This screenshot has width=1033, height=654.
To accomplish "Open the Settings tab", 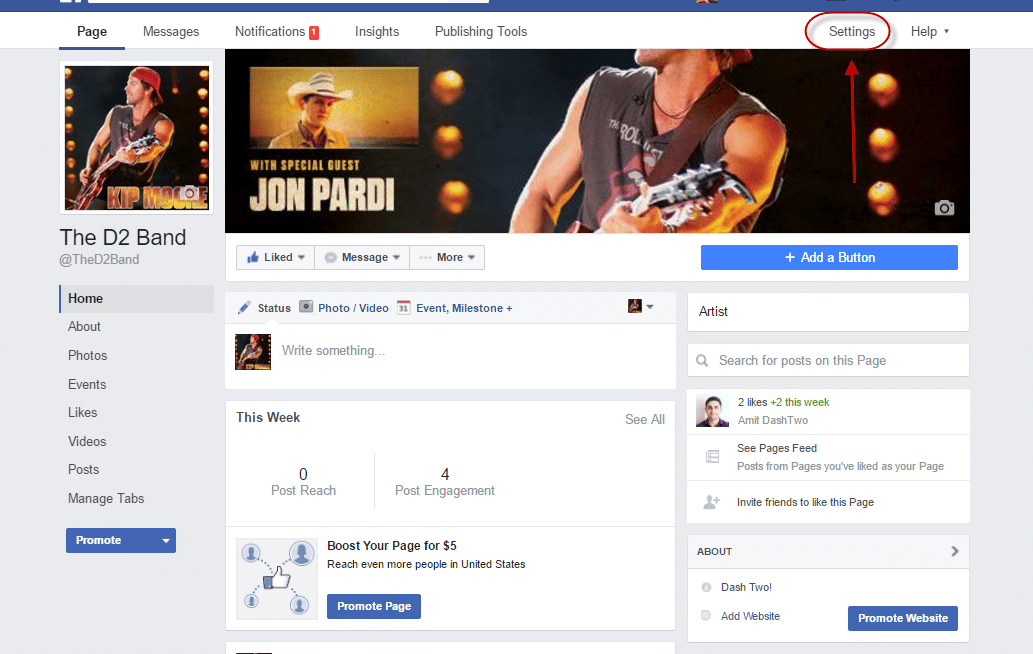I will tap(851, 32).
